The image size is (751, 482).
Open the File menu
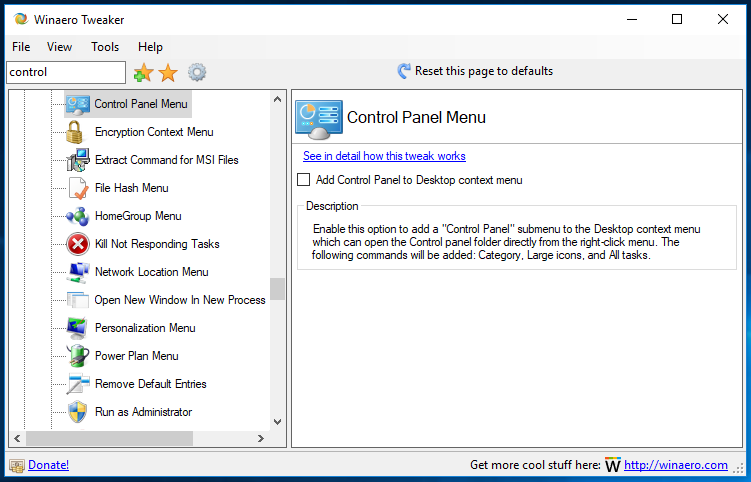pyautogui.click(x=21, y=47)
